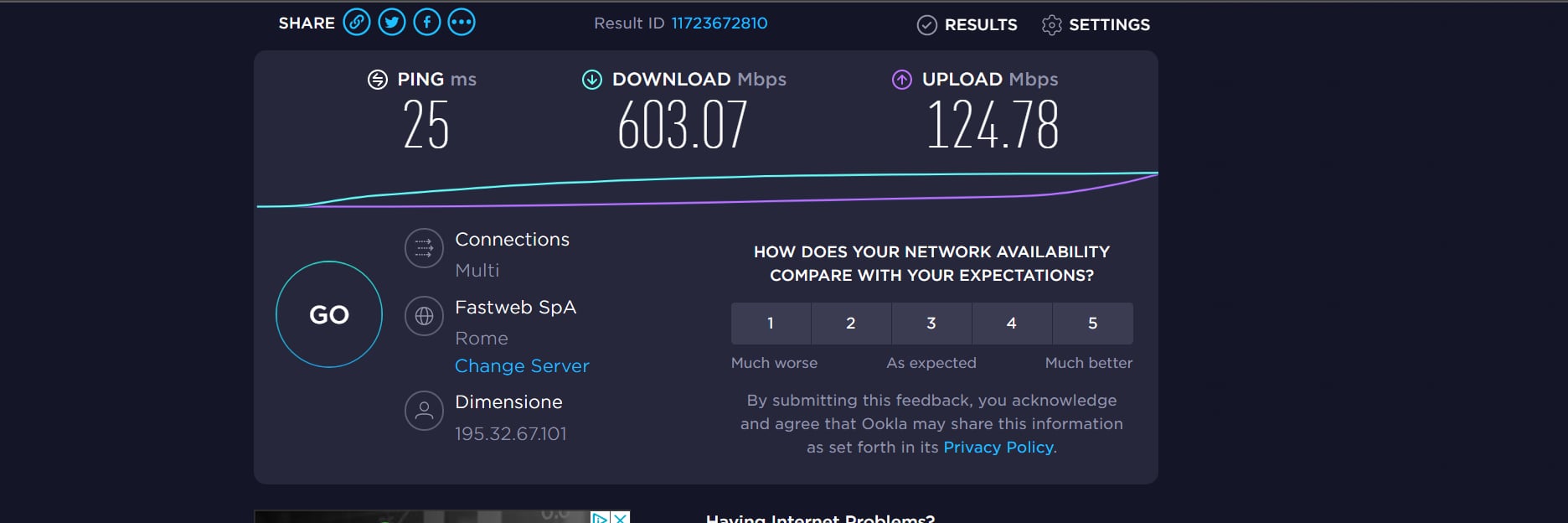Viewport: 1568px width, 523px height.
Task: Open the Results tab
Action: tap(967, 25)
